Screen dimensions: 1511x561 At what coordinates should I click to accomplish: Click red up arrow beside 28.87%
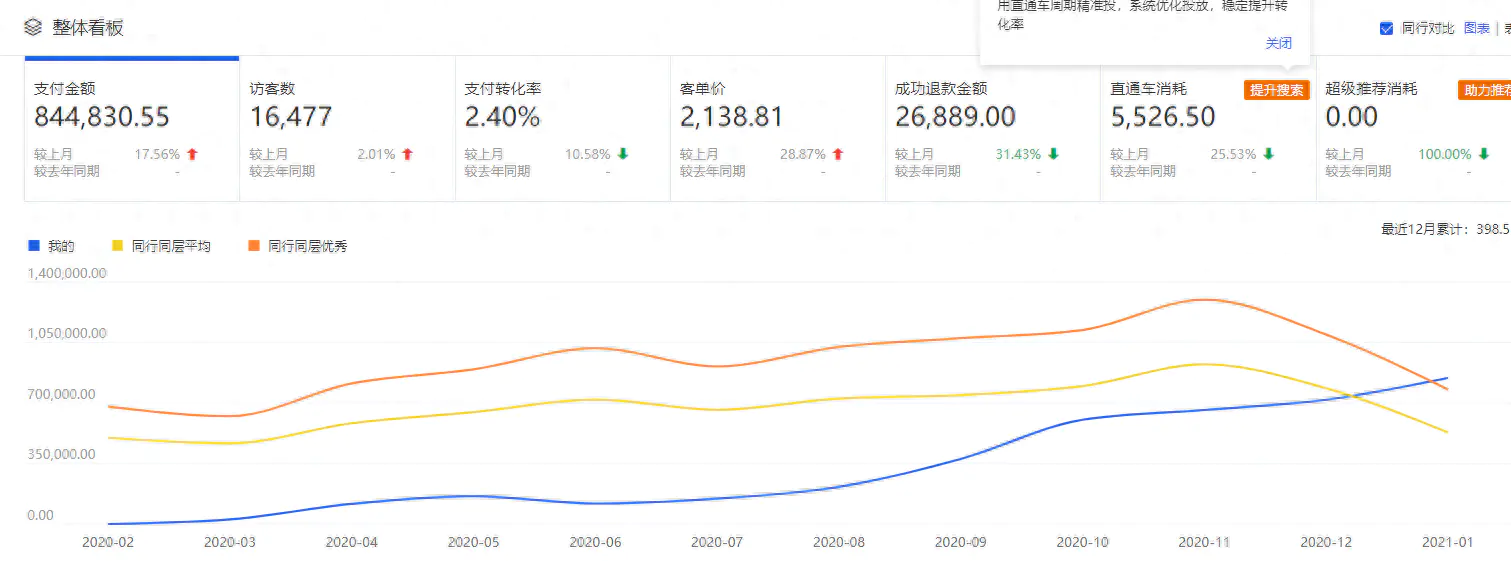(x=837, y=155)
